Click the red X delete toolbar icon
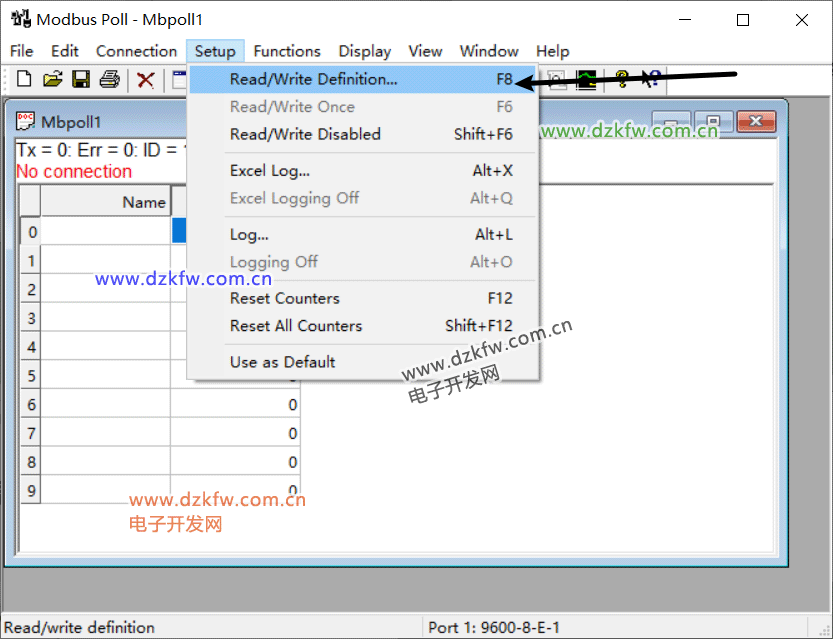Screen dimensions: 833x639 coord(146,80)
